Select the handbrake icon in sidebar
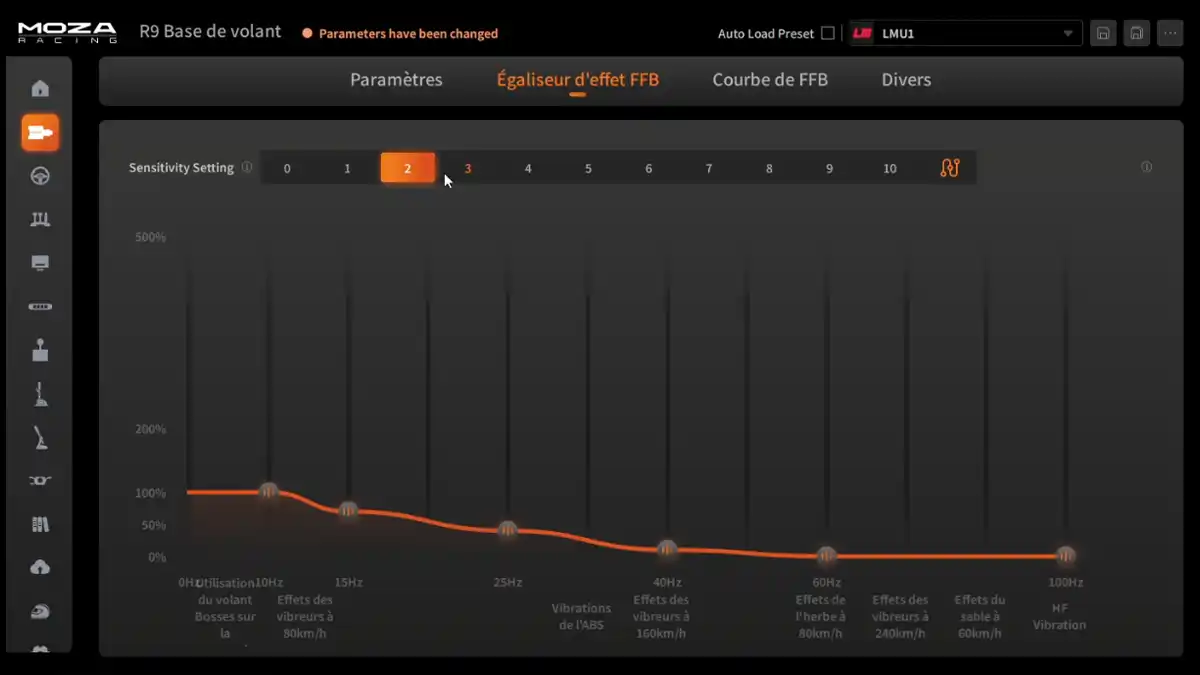 pos(40,438)
